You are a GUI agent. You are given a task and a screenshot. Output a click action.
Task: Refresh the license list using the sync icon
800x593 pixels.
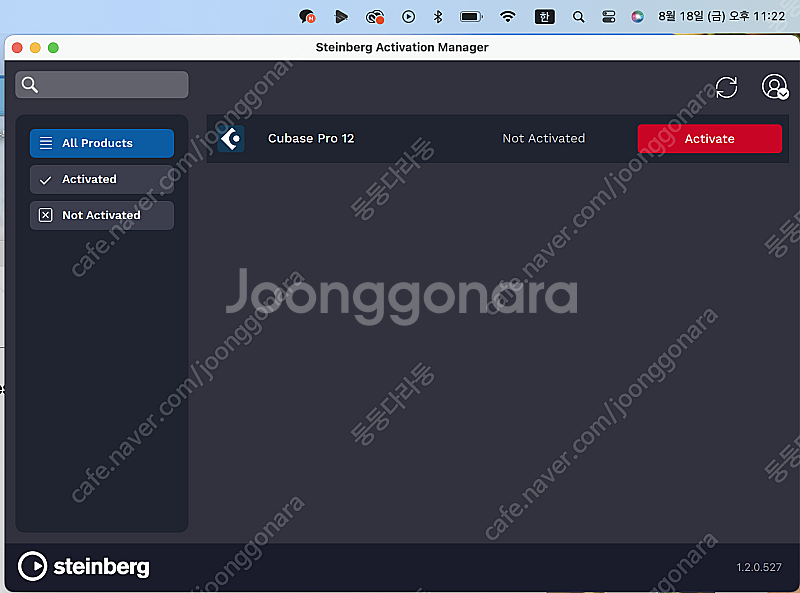(x=726, y=87)
